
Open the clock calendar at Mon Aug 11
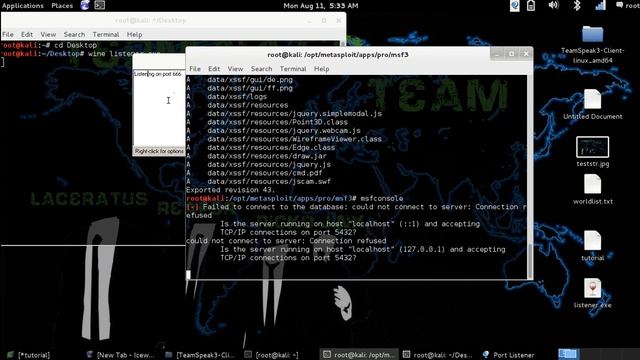(320, 6)
